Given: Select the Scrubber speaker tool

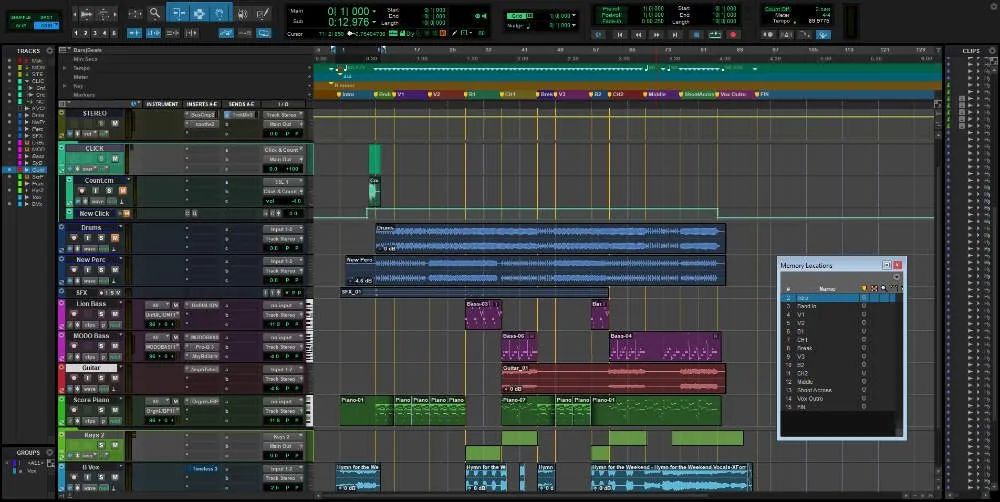Looking at the screenshot, I should point(242,13).
